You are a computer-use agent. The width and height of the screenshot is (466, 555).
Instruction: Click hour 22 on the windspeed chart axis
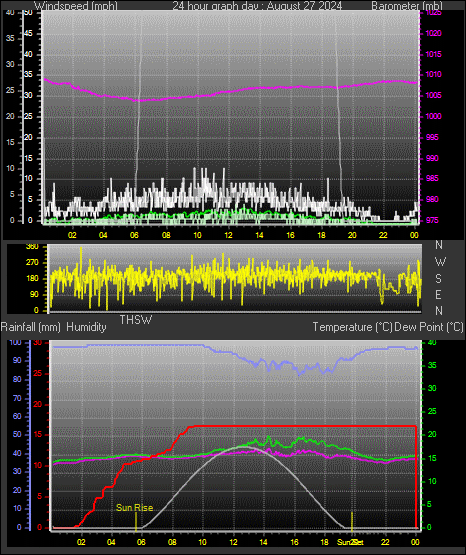(x=383, y=235)
